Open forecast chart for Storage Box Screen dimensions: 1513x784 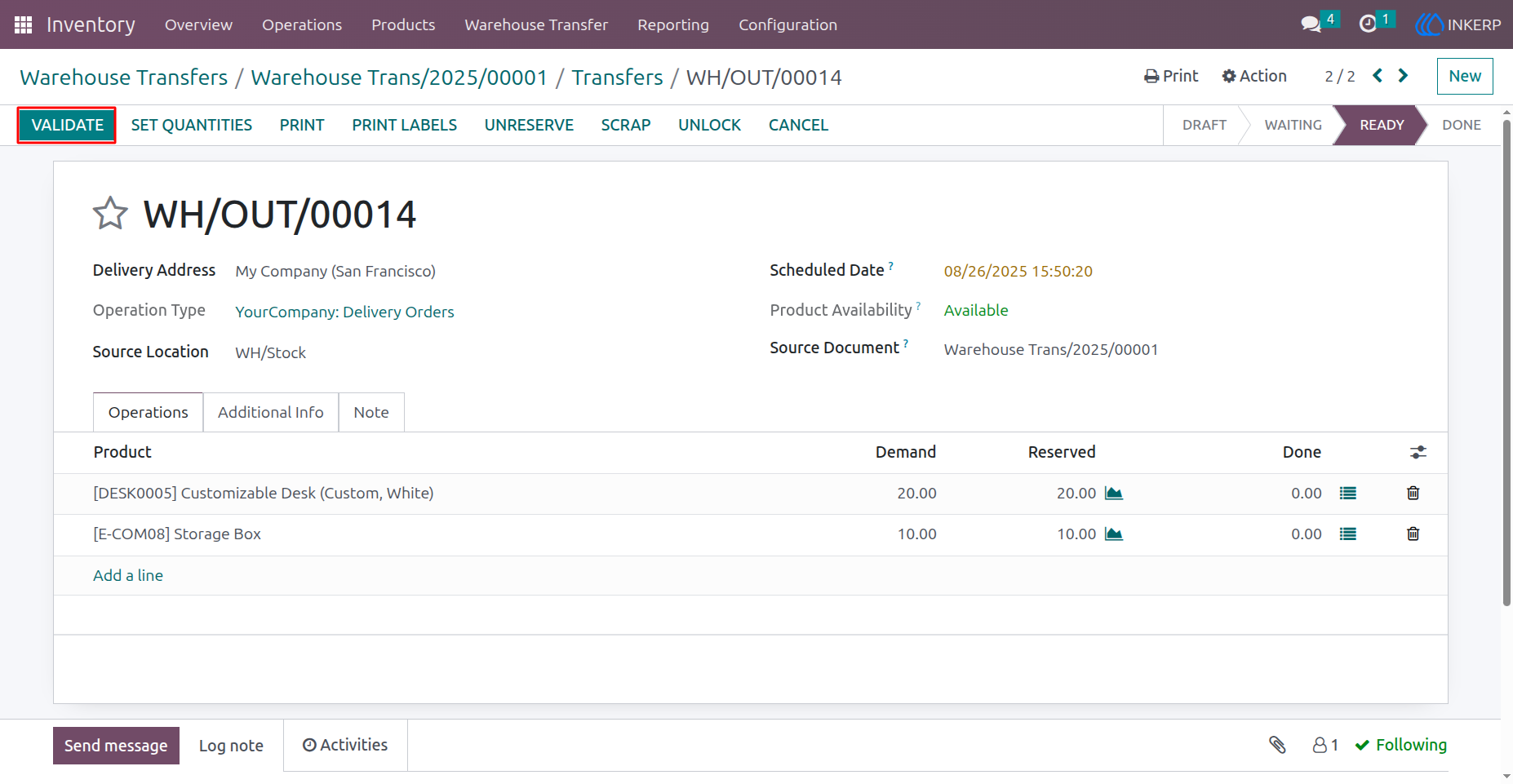pyautogui.click(x=1114, y=534)
